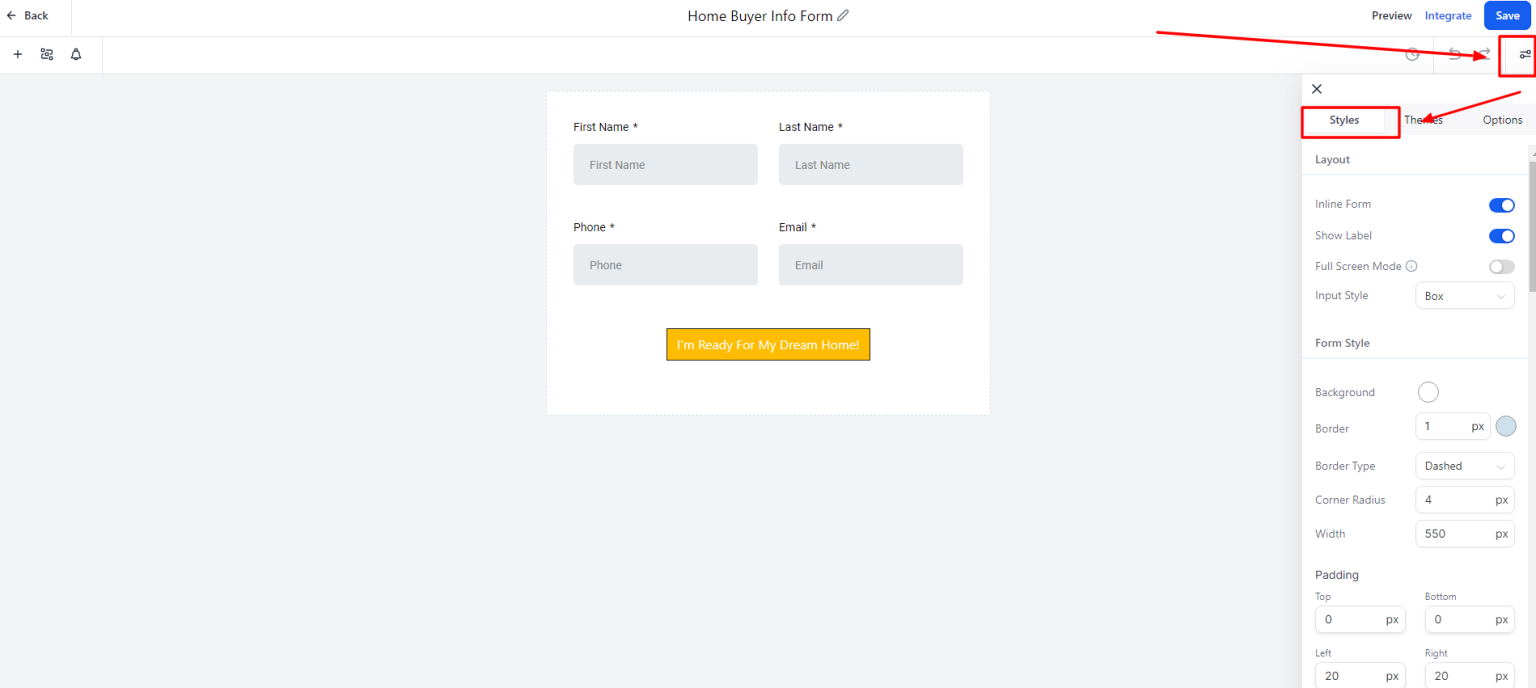
Task: Switch to the Themes tab
Action: pyautogui.click(x=1423, y=119)
